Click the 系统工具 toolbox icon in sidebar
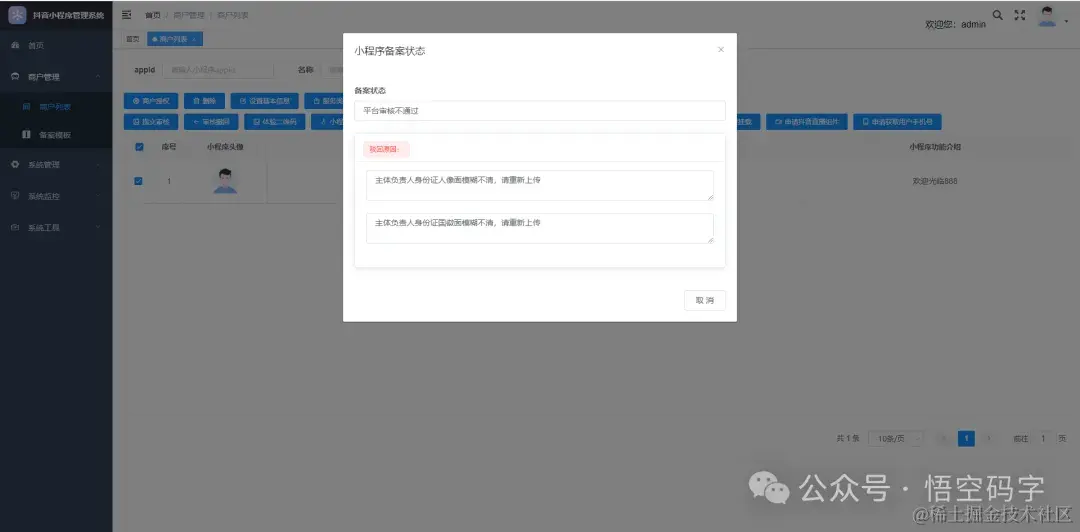The image size is (1080, 532). [15, 227]
